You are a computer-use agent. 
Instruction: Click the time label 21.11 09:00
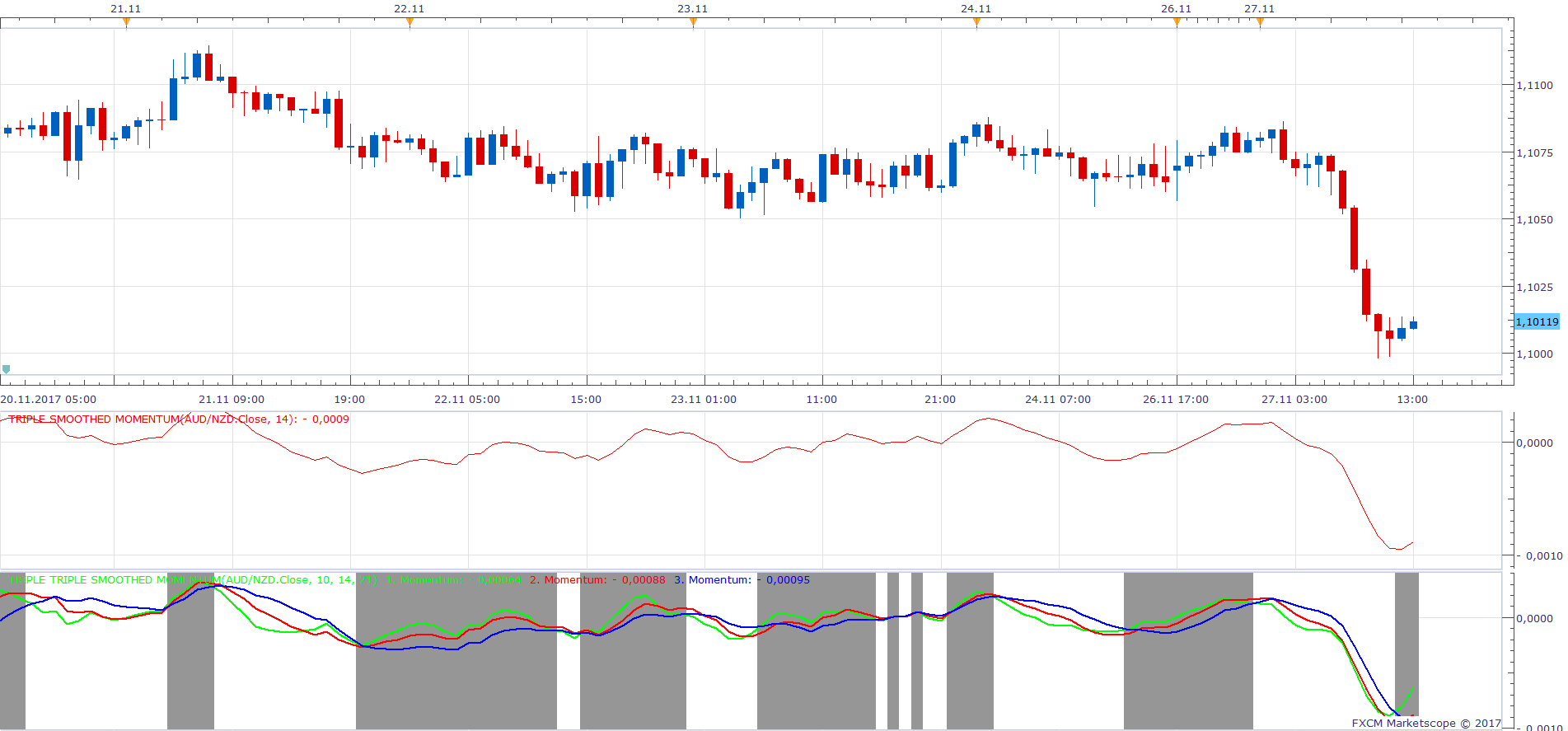[x=232, y=399]
